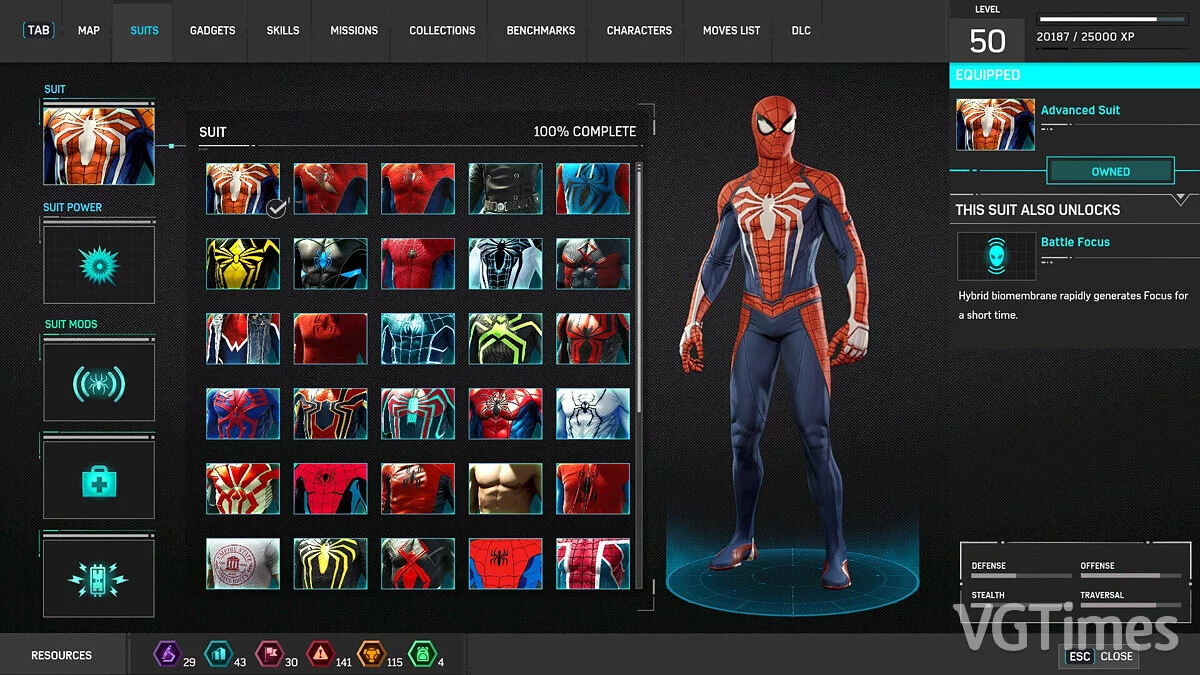The height and width of the screenshot is (675, 1200).
Task: Click the checkmark on equipped Advanced Suit
Action: pos(277,207)
